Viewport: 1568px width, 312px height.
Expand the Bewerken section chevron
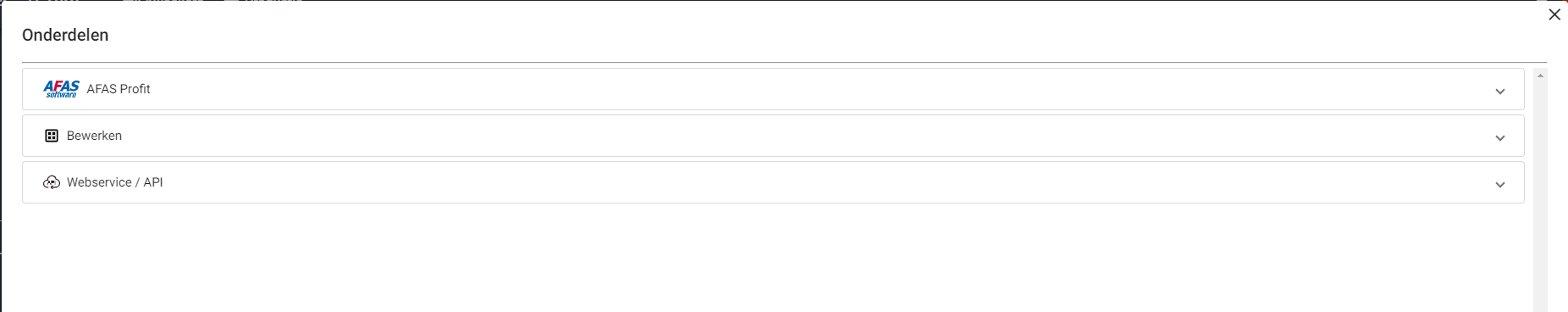pos(1500,138)
